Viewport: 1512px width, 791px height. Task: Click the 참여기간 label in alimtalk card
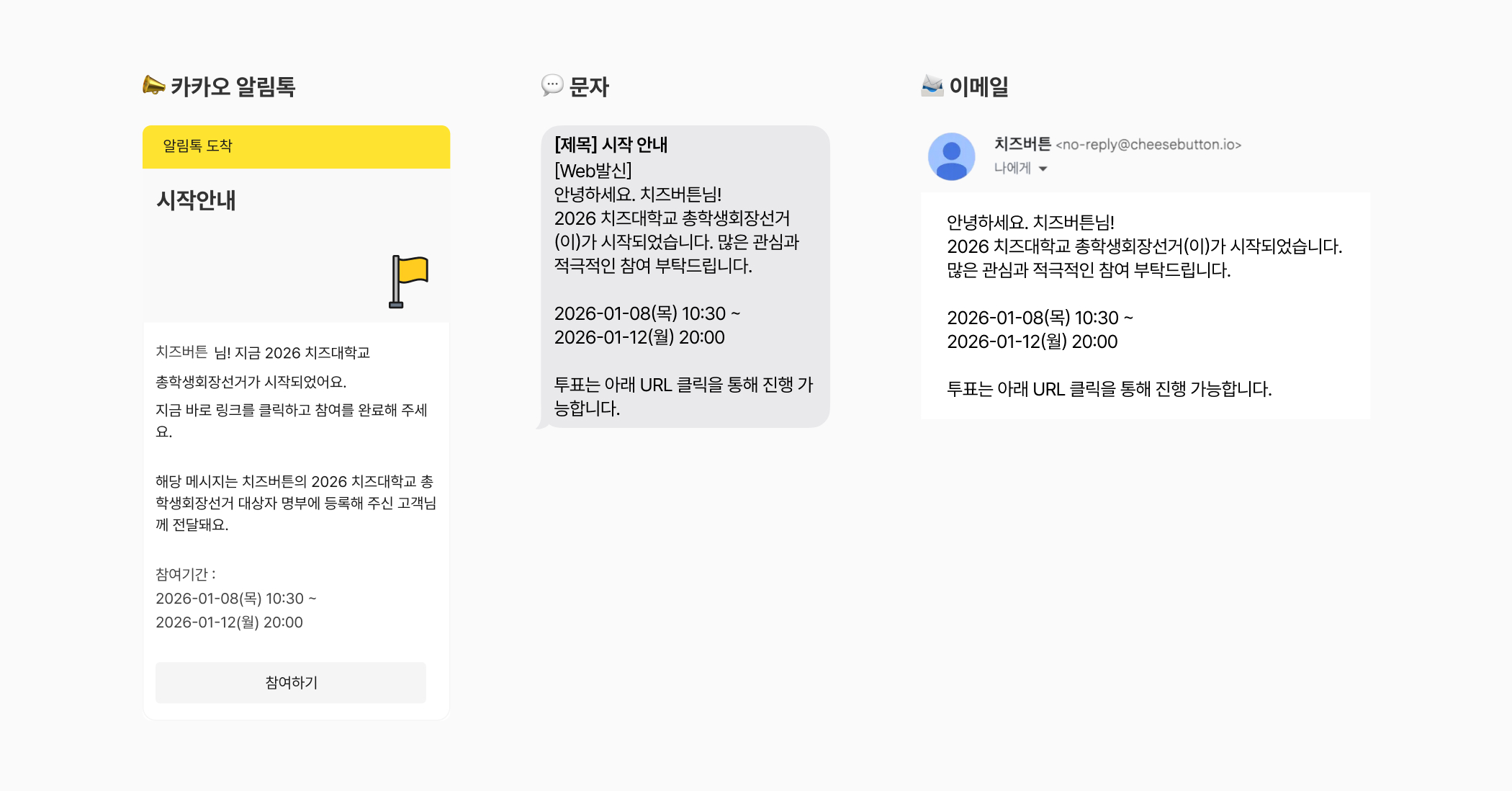pyautogui.click(x=186, y=574)
